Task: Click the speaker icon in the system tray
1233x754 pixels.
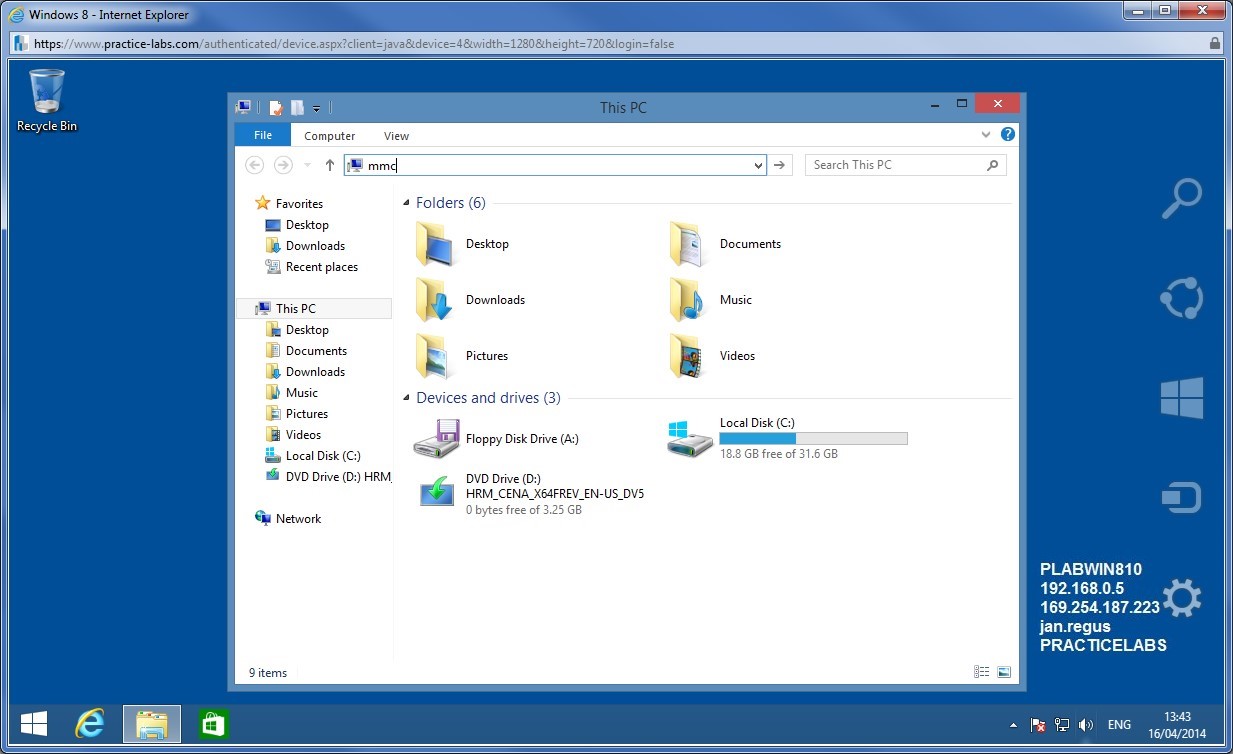Action: (1086, 725)
